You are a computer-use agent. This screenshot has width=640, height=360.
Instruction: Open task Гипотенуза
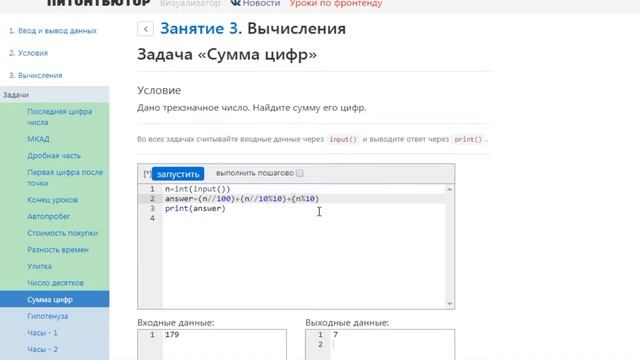(x=47, y=316)
